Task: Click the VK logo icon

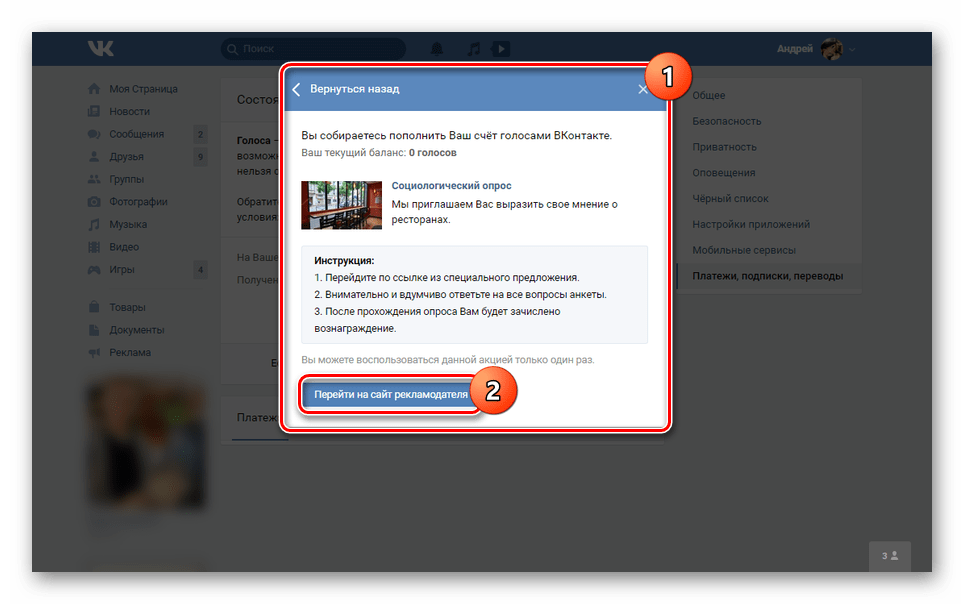Action: 100,49
